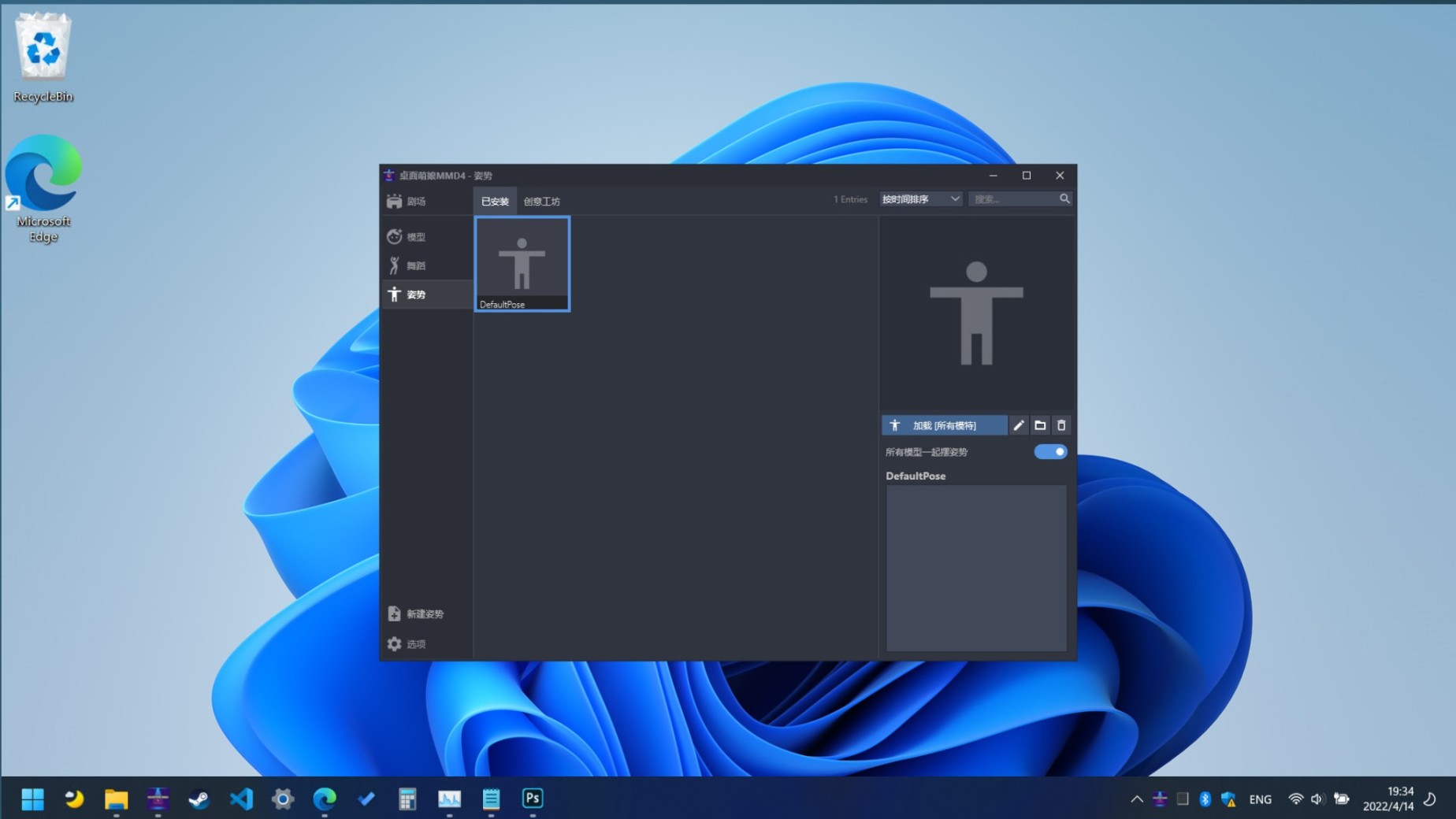Open the clock showing 19:34
This screenshot has width=1456, height=819.
1389,799
